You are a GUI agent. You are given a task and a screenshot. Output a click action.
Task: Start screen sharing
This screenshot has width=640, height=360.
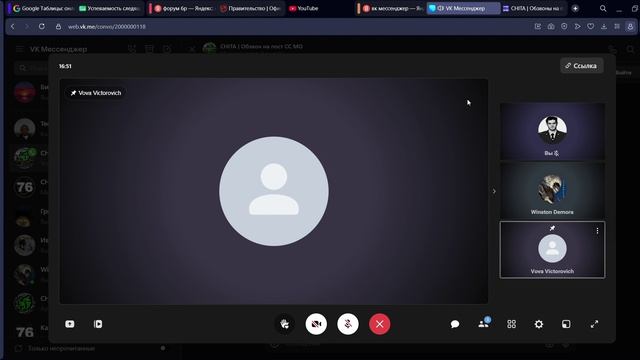[70, 324]
